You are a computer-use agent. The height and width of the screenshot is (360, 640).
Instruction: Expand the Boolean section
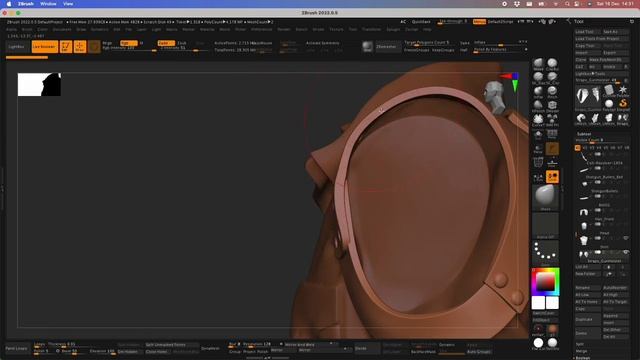(582, 358)
